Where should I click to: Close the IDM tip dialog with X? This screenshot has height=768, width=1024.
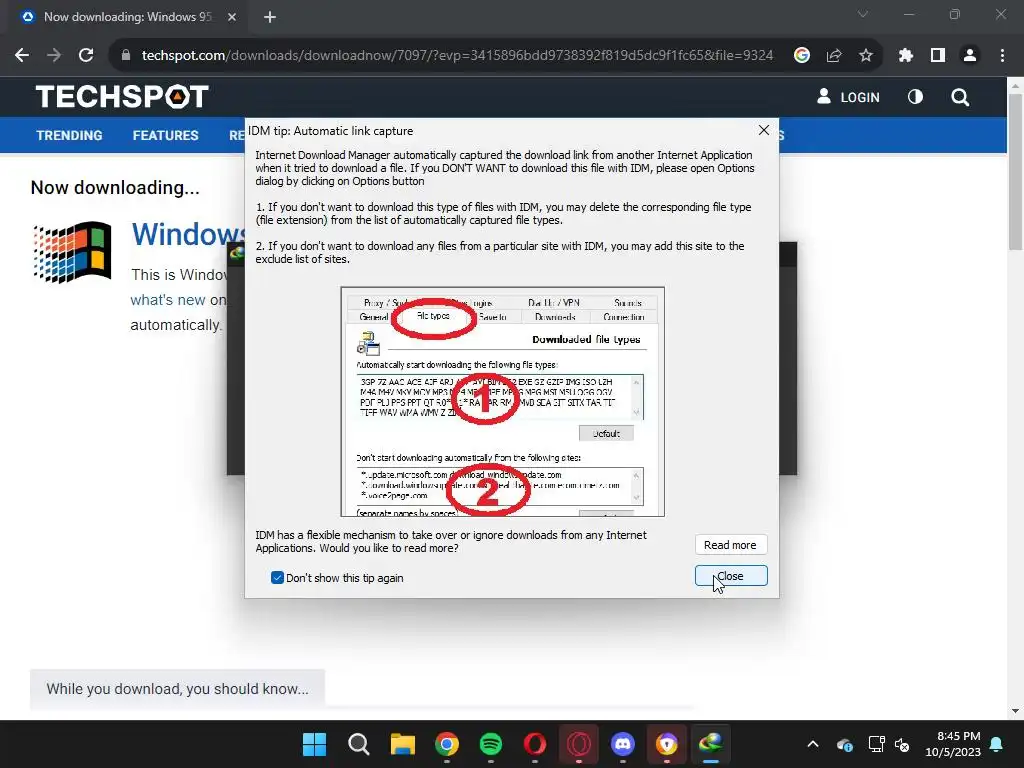763,130
